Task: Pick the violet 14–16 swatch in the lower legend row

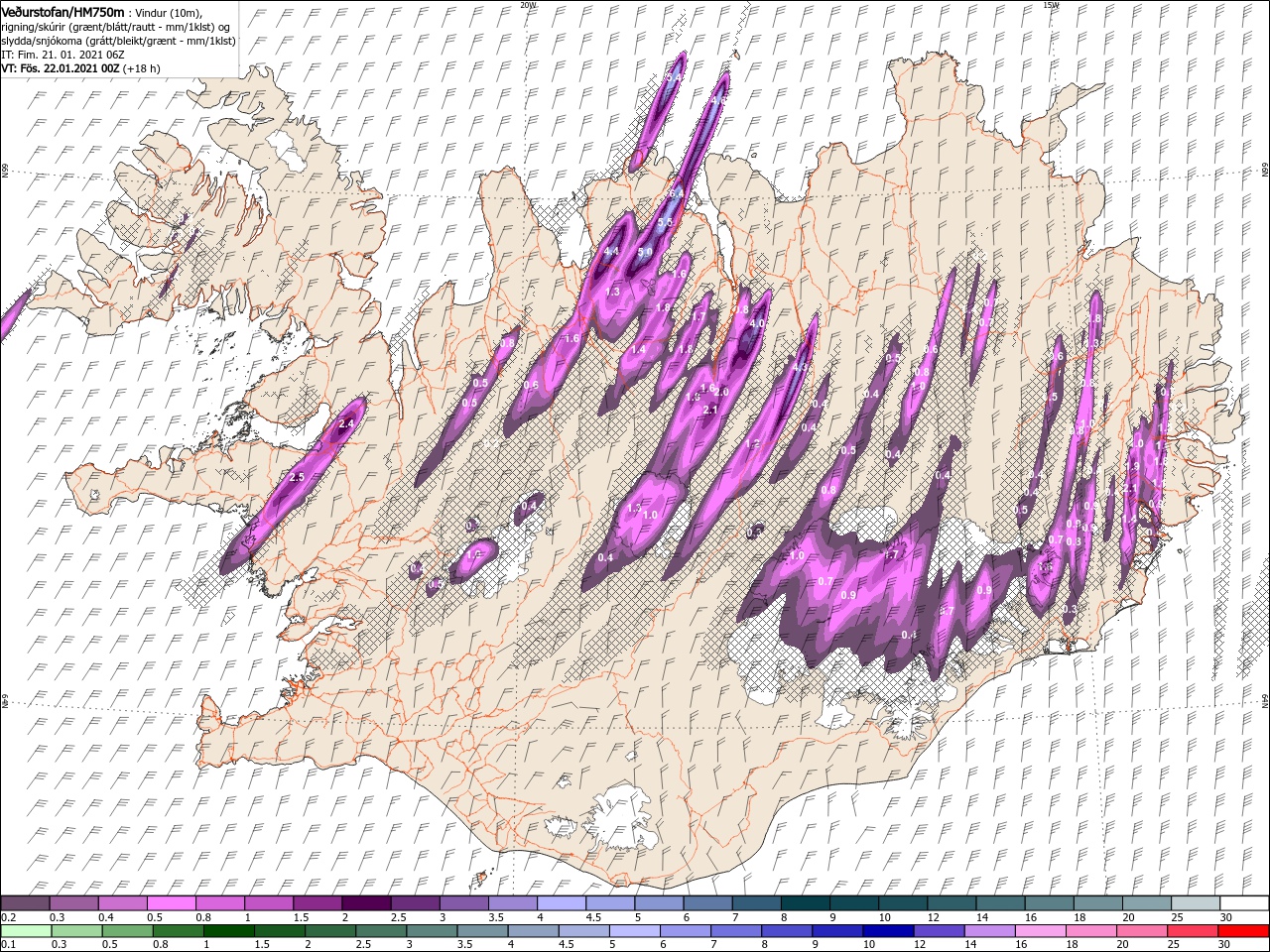Action: 989,931
